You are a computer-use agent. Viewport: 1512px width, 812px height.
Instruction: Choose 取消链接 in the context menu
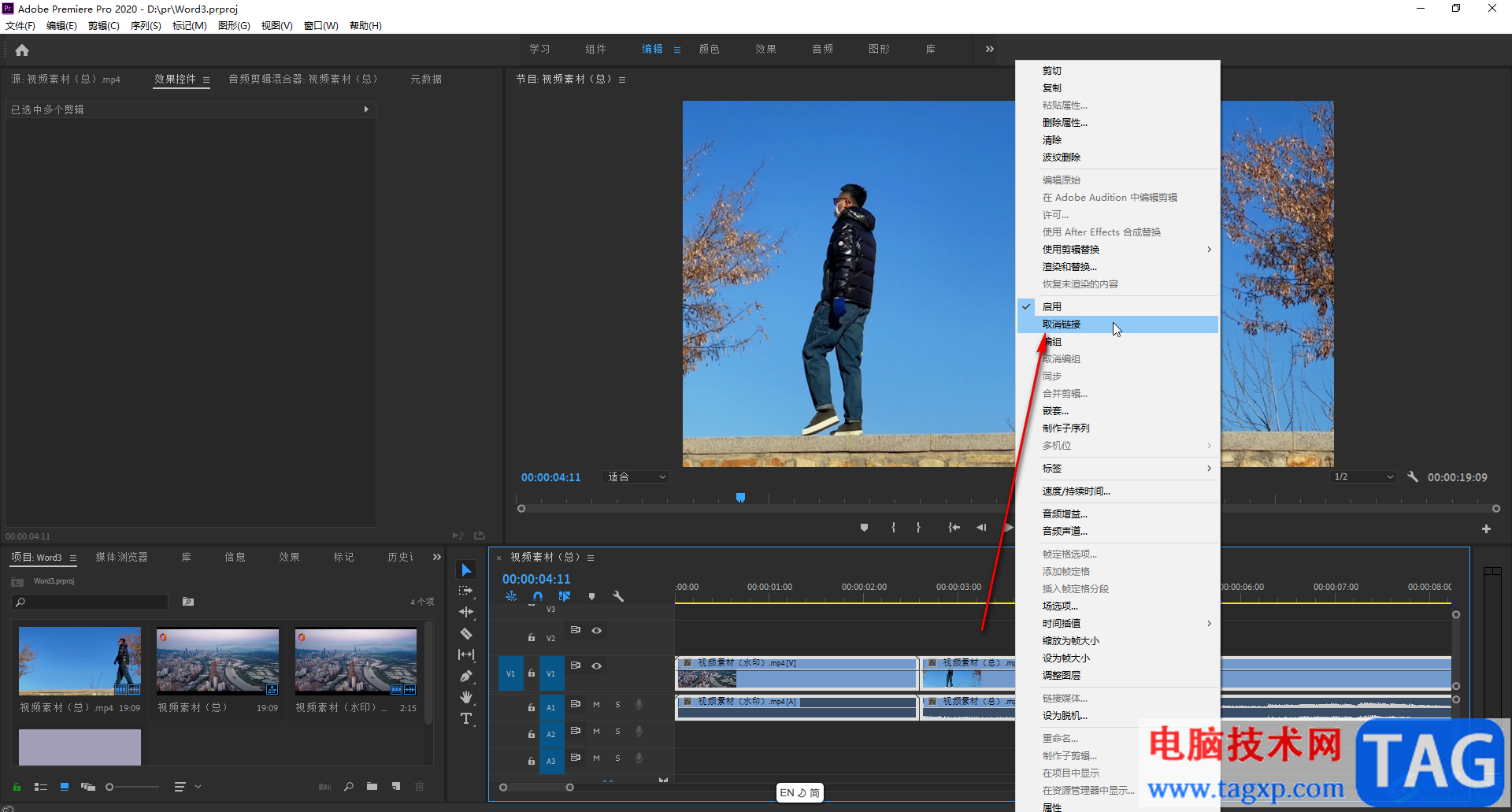click(x=1062, y=324)
